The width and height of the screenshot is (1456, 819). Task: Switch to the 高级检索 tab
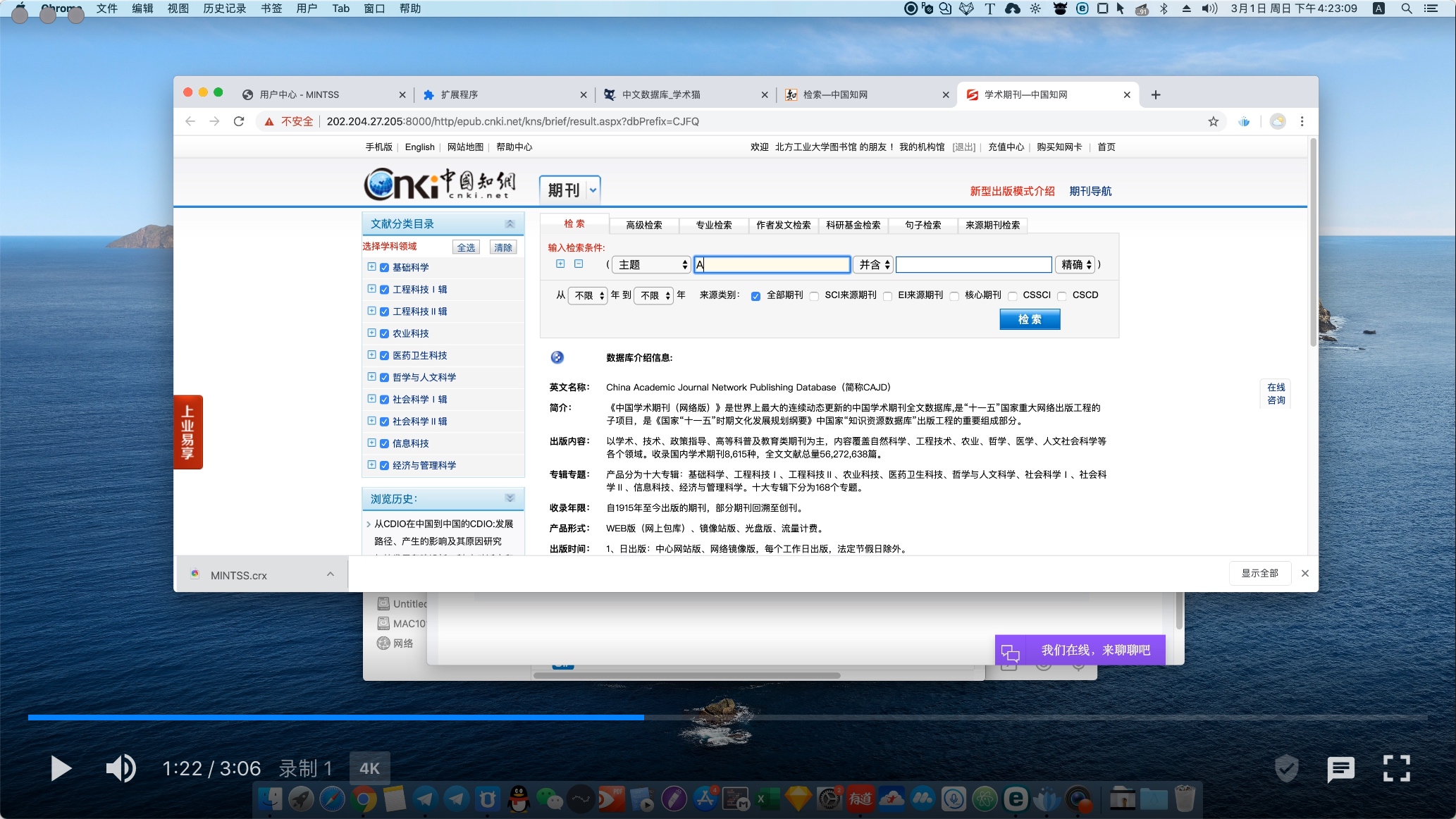(x=643, y=225)
